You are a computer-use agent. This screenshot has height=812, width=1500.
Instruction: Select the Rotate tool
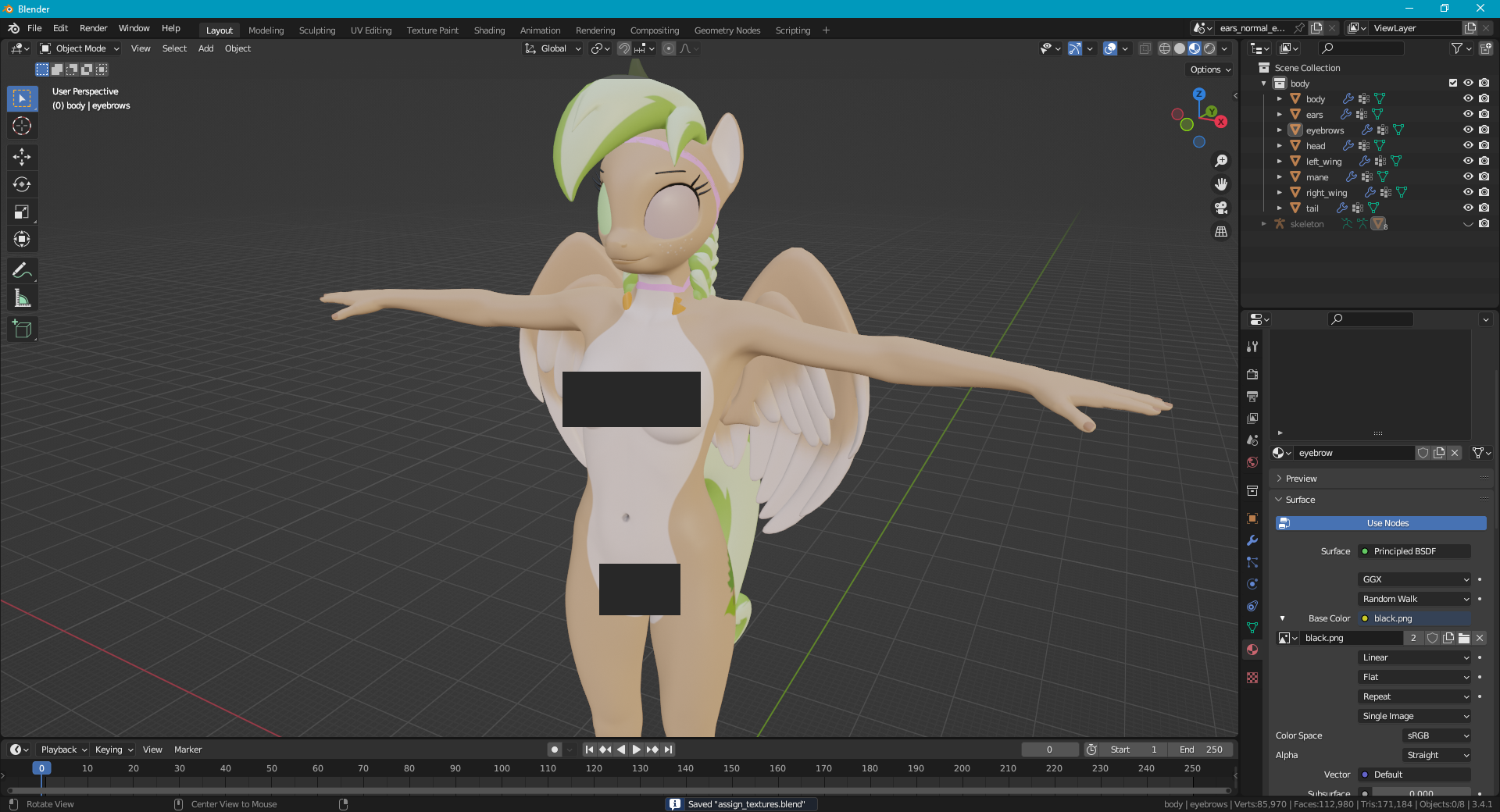point(22,184)
